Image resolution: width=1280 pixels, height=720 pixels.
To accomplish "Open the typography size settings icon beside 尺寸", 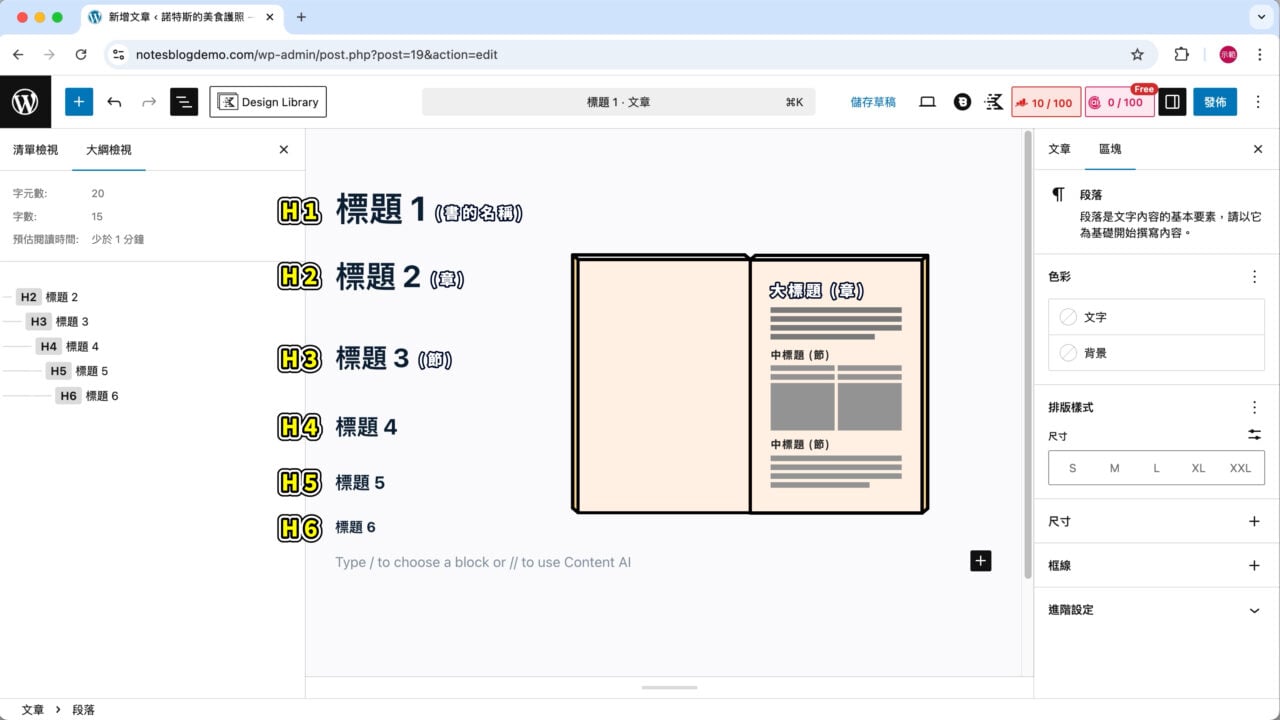I will (x=1254, y=434).
